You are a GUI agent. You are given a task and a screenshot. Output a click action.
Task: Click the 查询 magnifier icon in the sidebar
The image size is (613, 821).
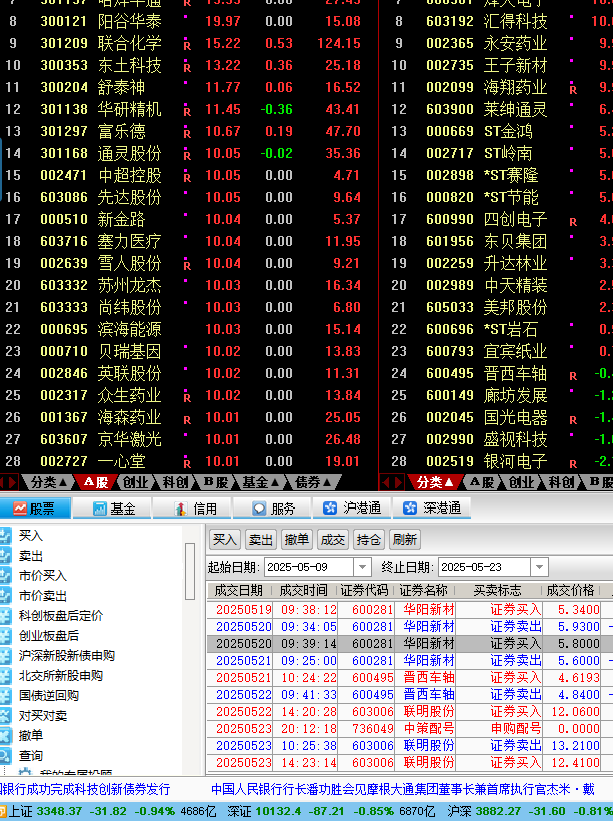tap(5, 755)
